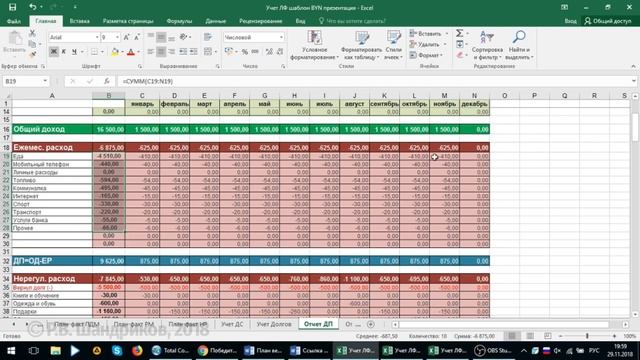Open Firefox from the taskbar
Image resolution: width=640 pixels, height=360 pixels.
137,350
